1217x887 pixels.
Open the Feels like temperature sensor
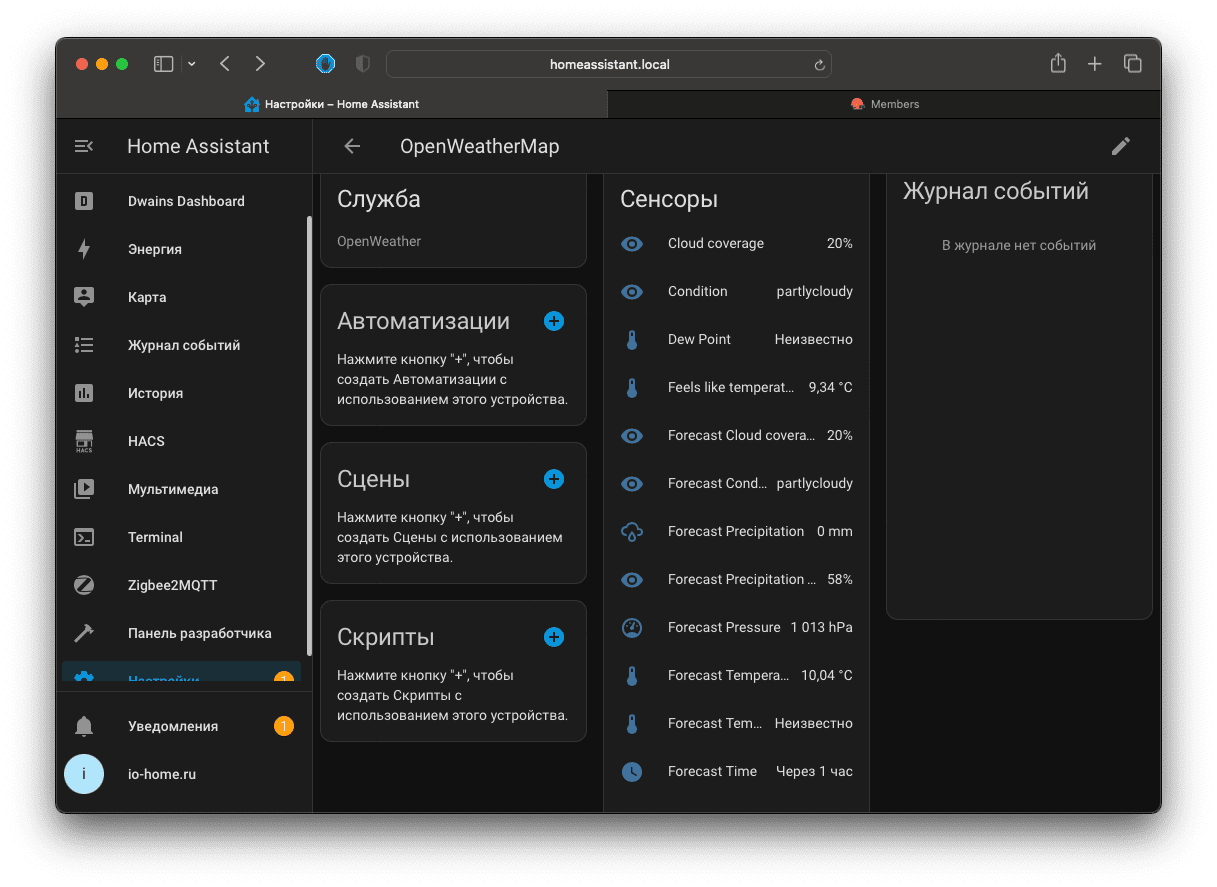pos(736,387)
